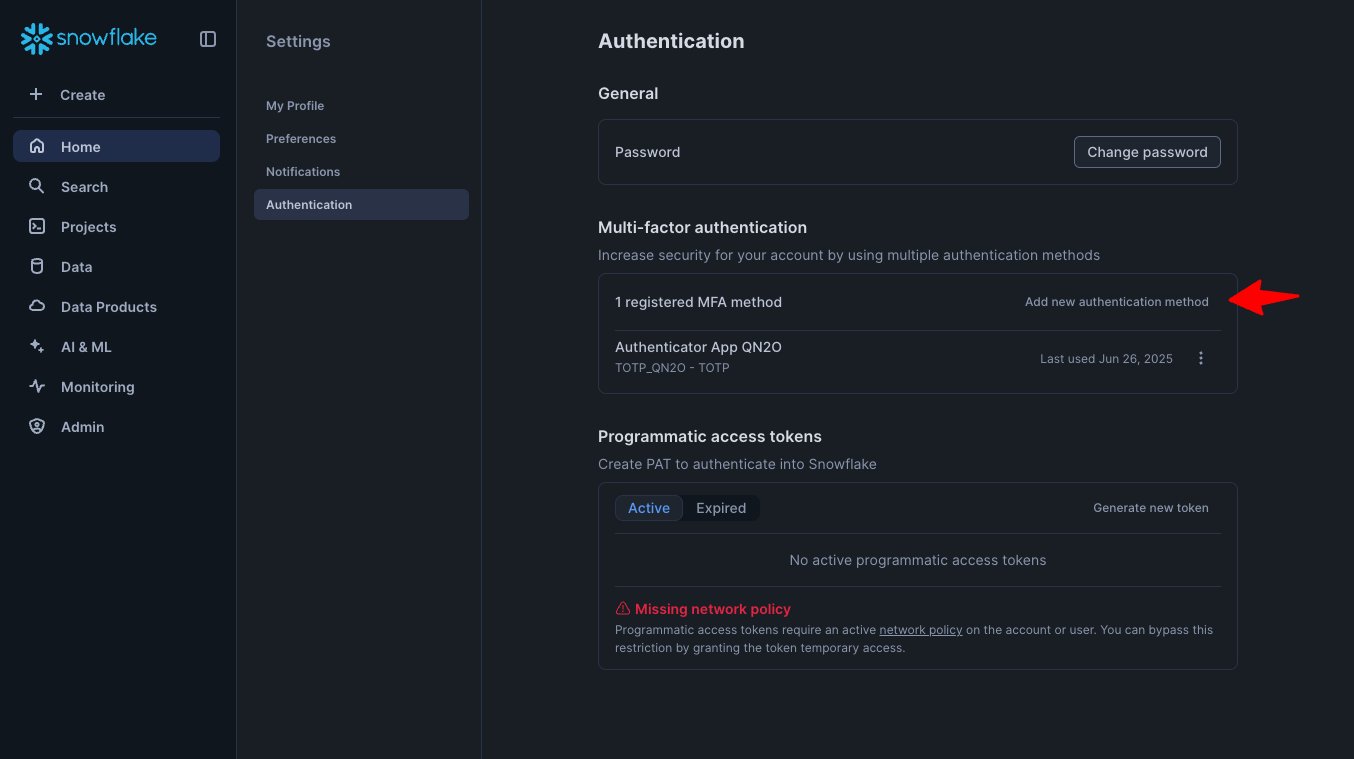The width and height of the screenshot is (1354, 759).
Task: Click the plus icon next to Create
Action: (36, 94)
